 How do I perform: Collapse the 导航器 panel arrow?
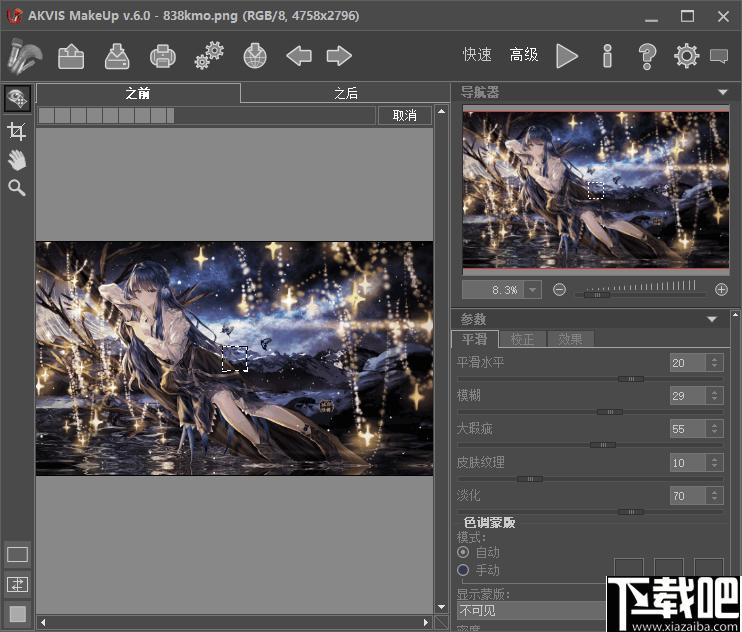click(x=723, y=92)
